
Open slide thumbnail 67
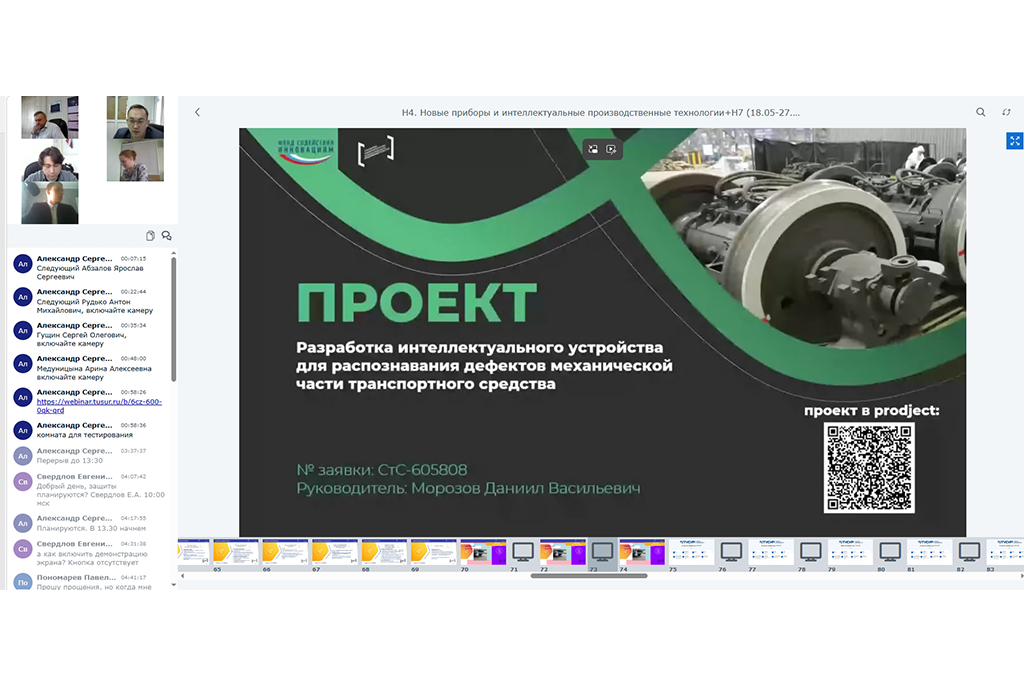pyautogui.click(x=335, y=552)
